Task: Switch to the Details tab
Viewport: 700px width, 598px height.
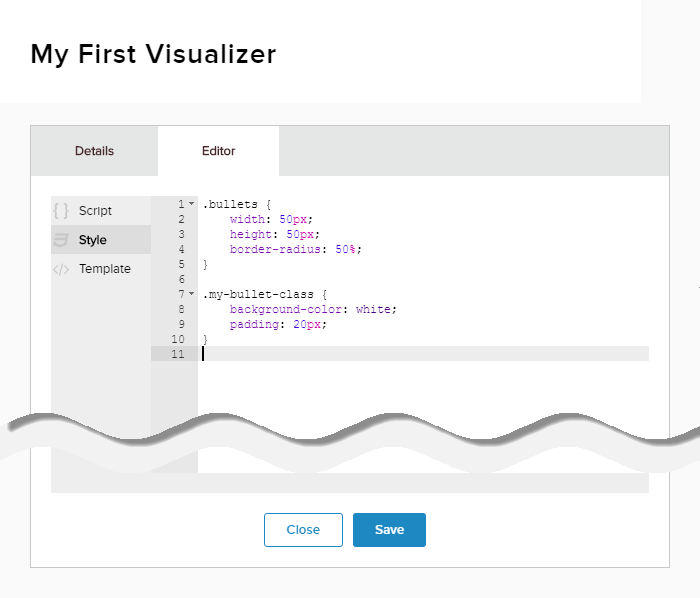Action: pyautogui.click(x=94, y=151)
